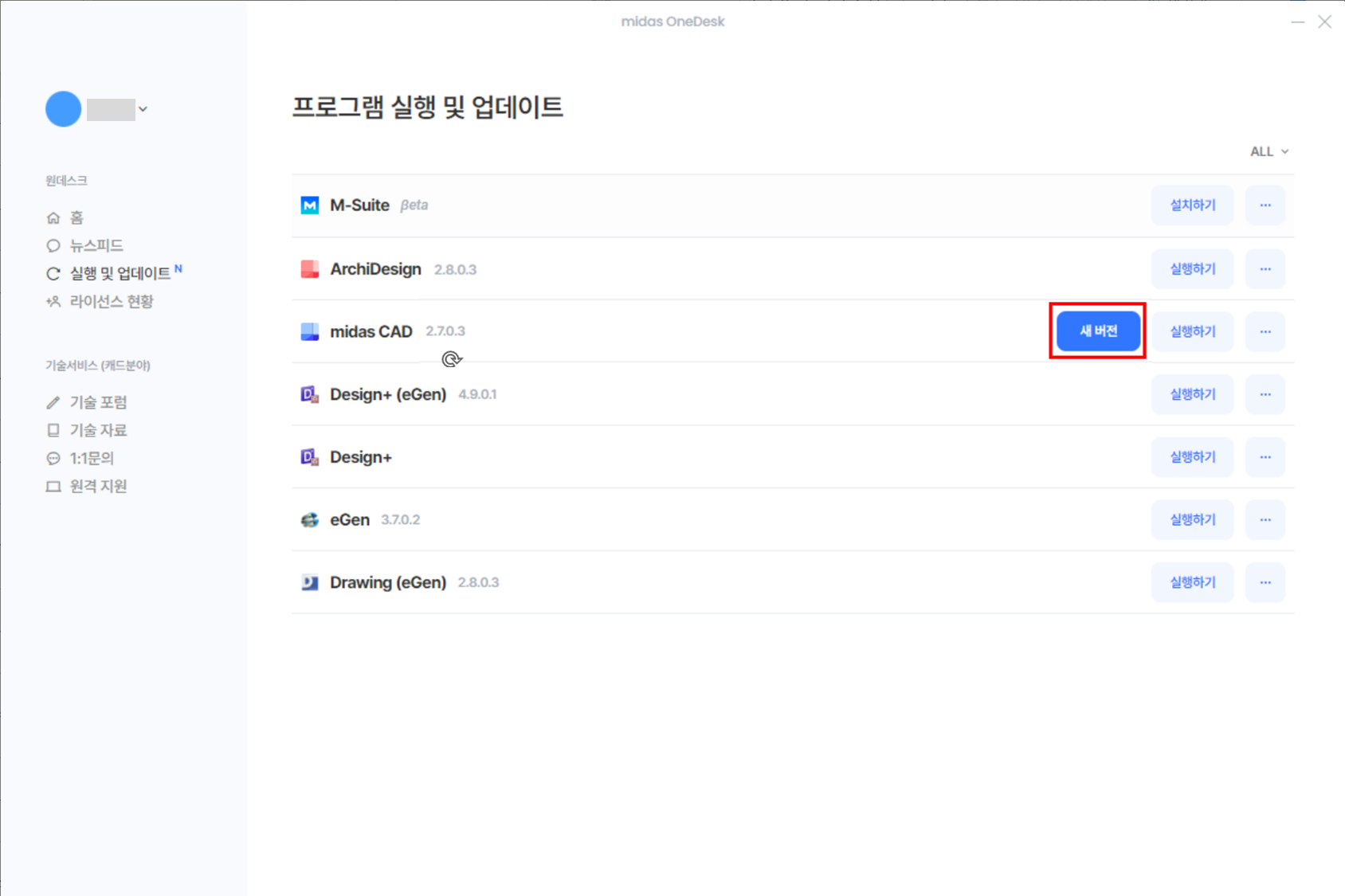Click the βeta label next to M-Suite
This screenshot has height=896, width=1345.
(x=414, y=205)
